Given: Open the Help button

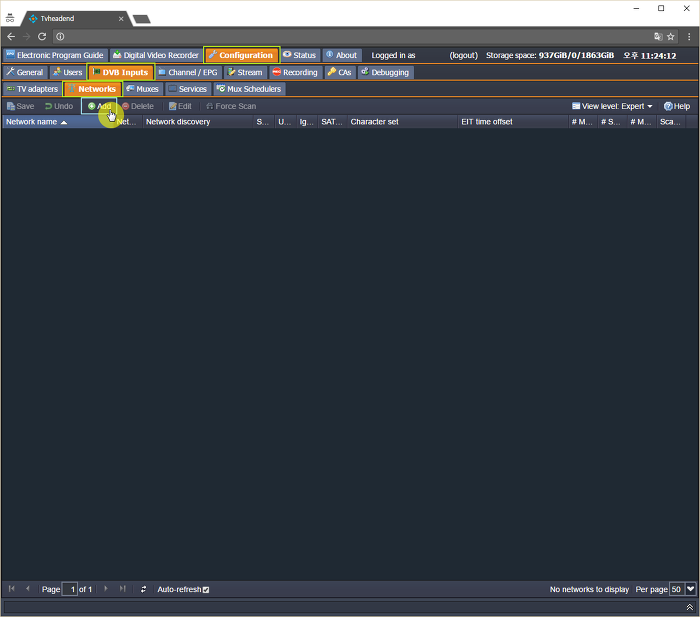Looking at the screenshot, I should click(x=677, y=106).
